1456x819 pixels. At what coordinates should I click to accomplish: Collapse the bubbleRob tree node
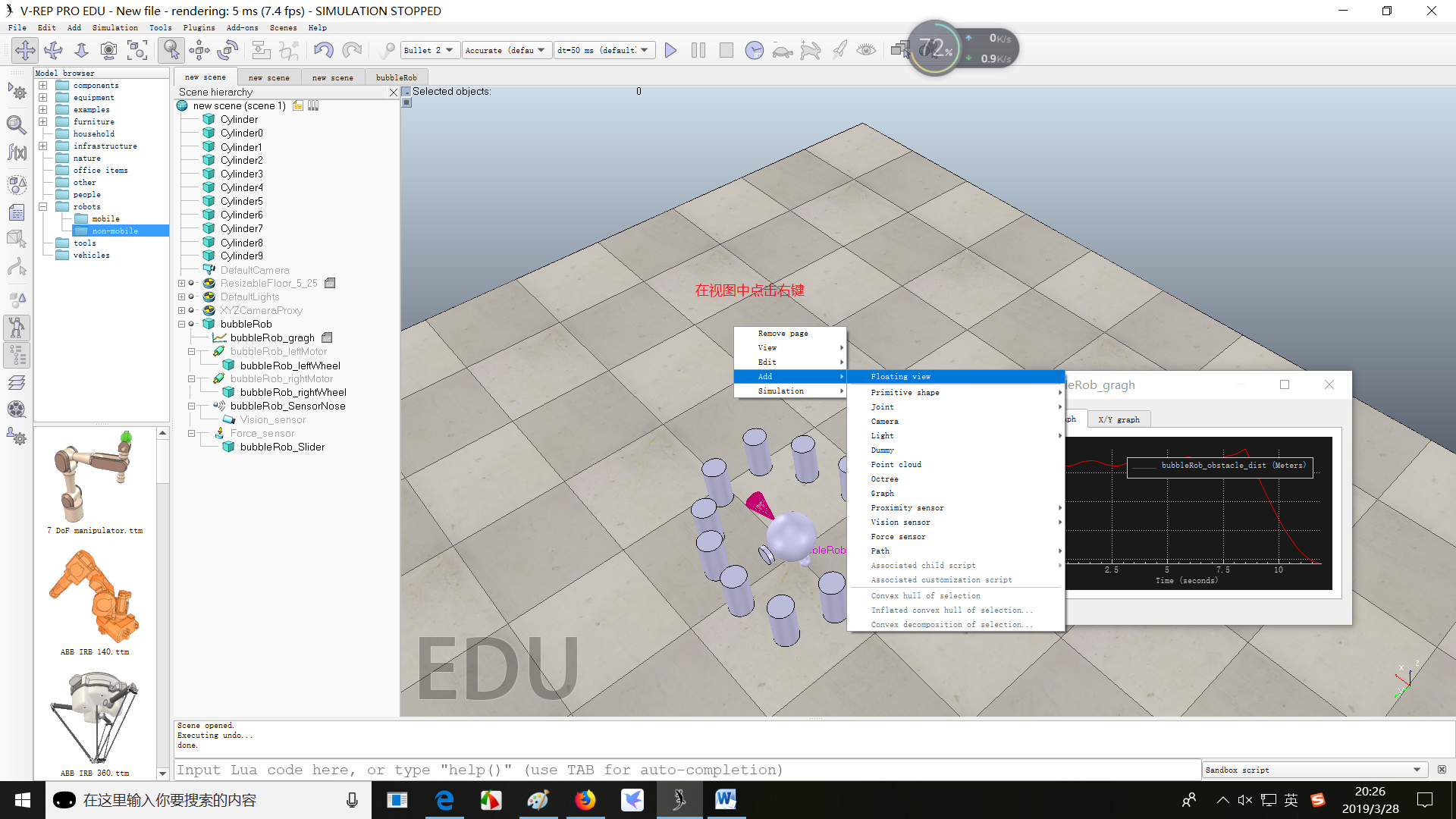pos(182,325)
